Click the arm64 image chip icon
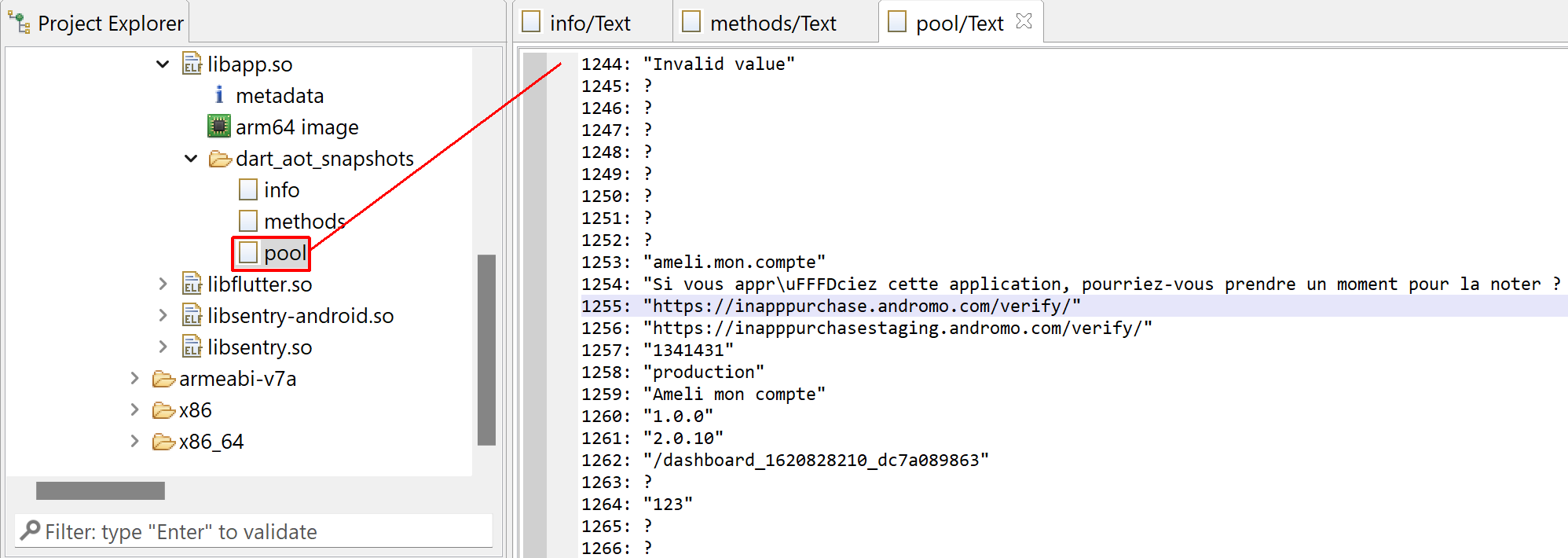 (219, 127)
